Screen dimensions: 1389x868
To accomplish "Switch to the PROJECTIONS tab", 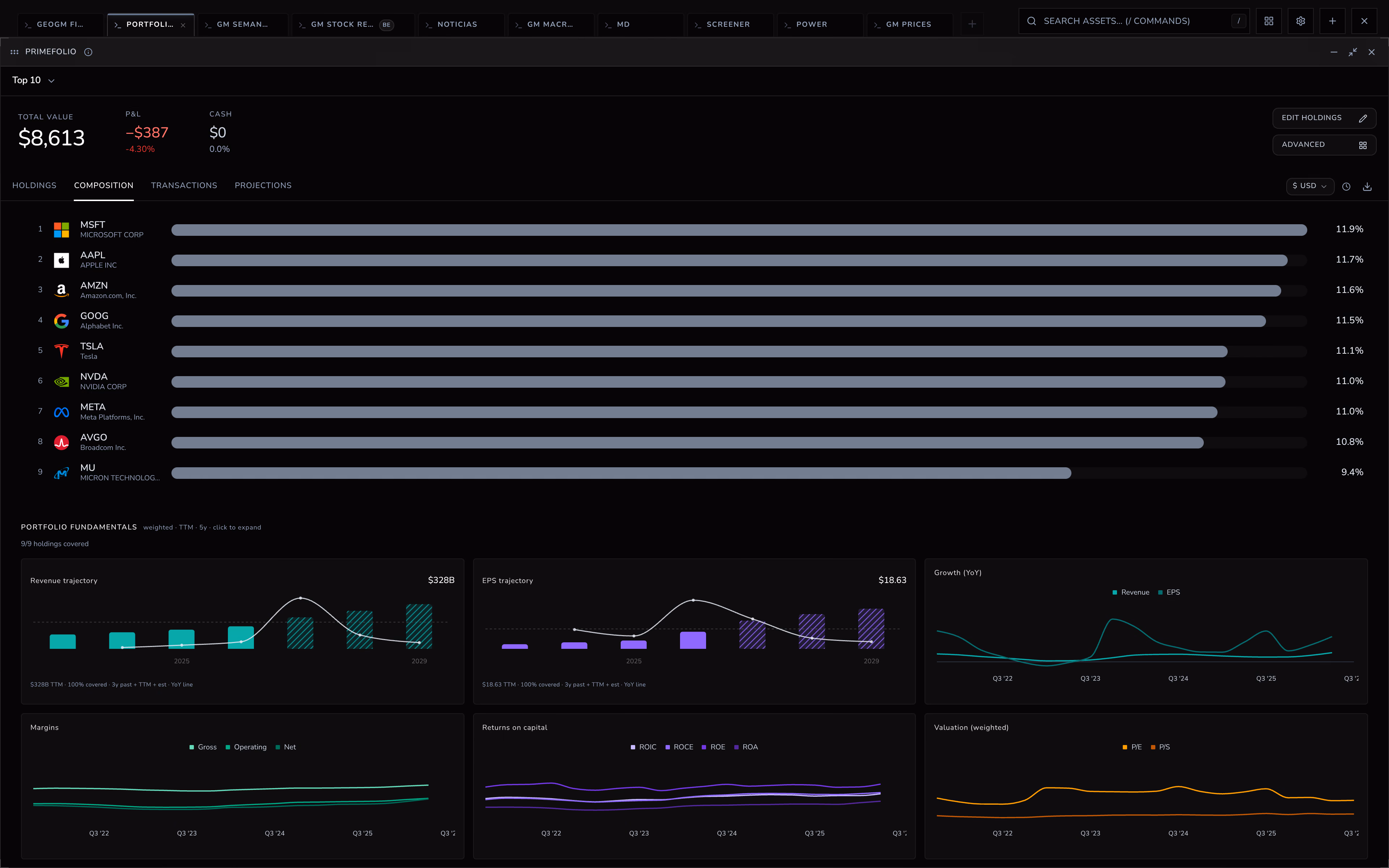I will tap(263, 186).
